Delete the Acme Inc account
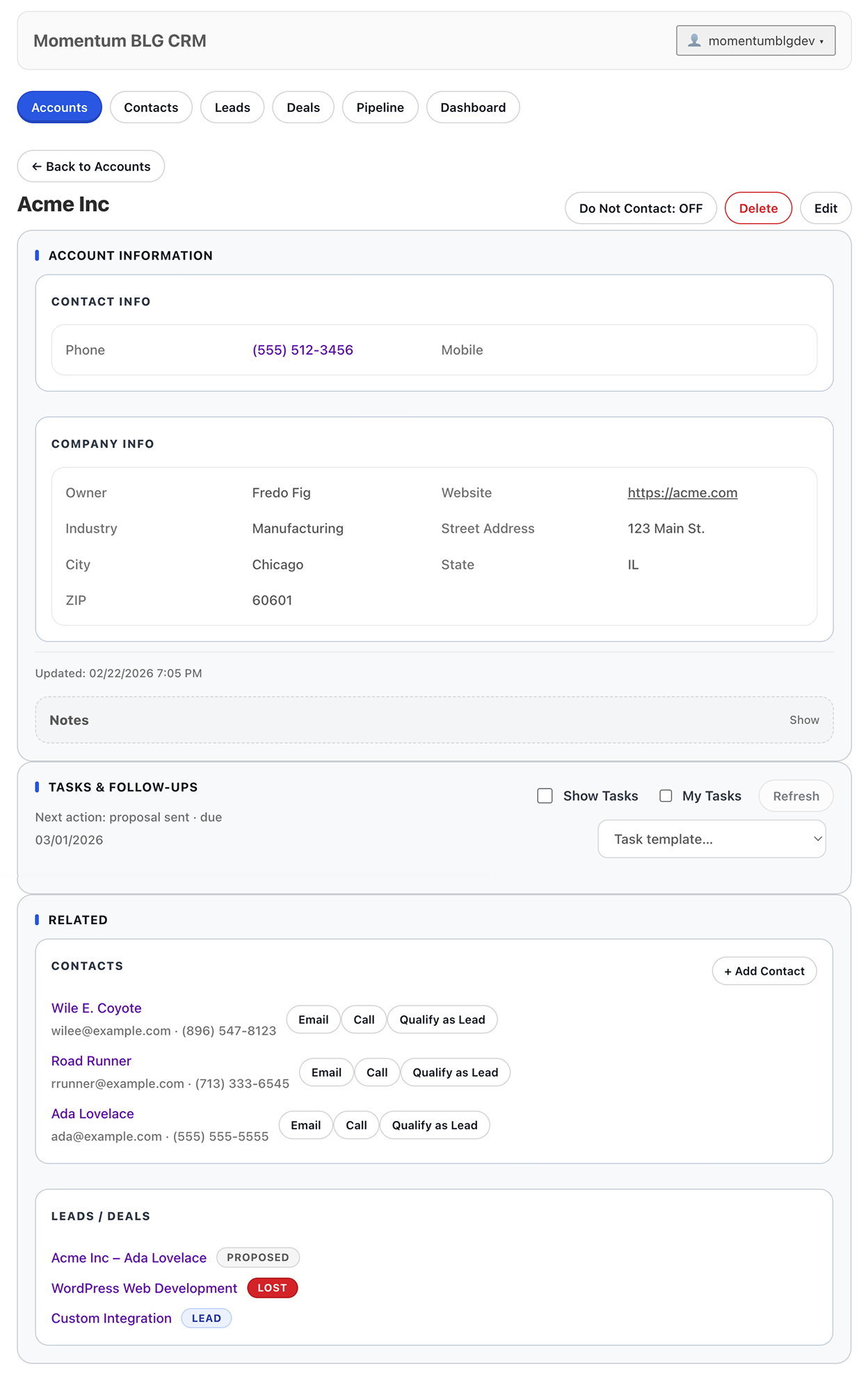The image size is (868, 1379). point(757,209)
